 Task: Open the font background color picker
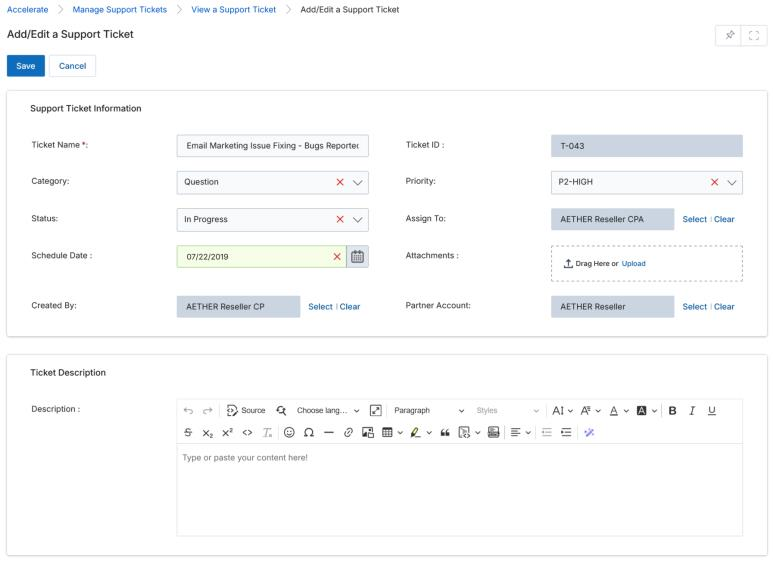[647, 411]
